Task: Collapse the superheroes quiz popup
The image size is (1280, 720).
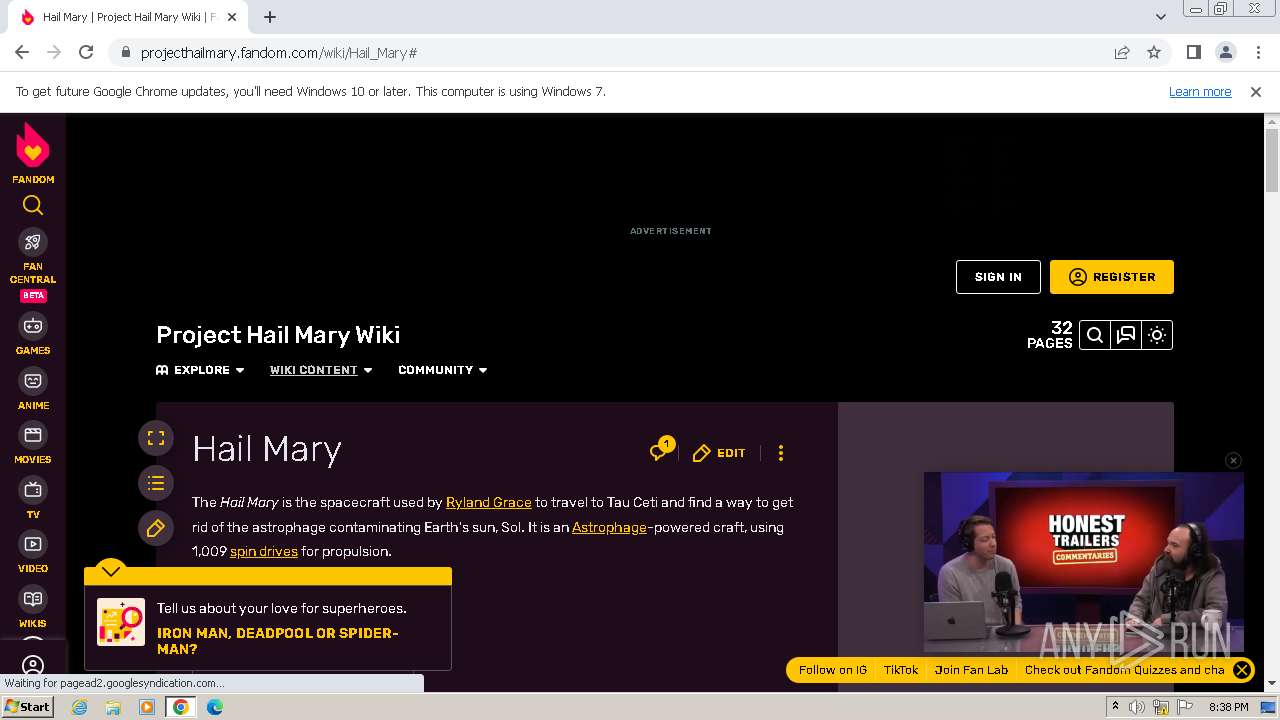Action: coord(111,571)
